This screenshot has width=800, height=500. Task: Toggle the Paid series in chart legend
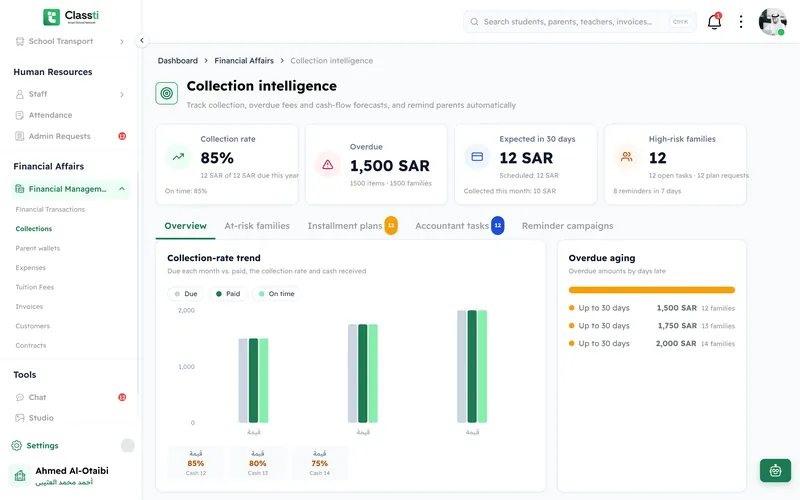pos(228,294)
